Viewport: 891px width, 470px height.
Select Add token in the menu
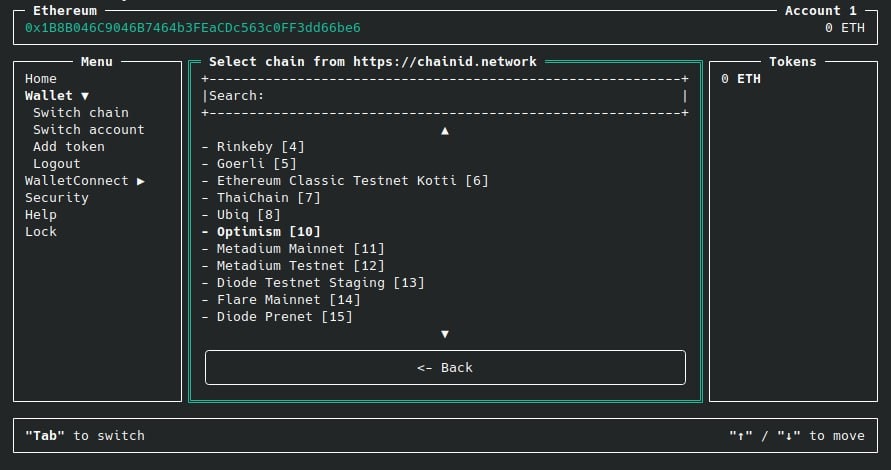pyautogui.click(x=69, y=147)
